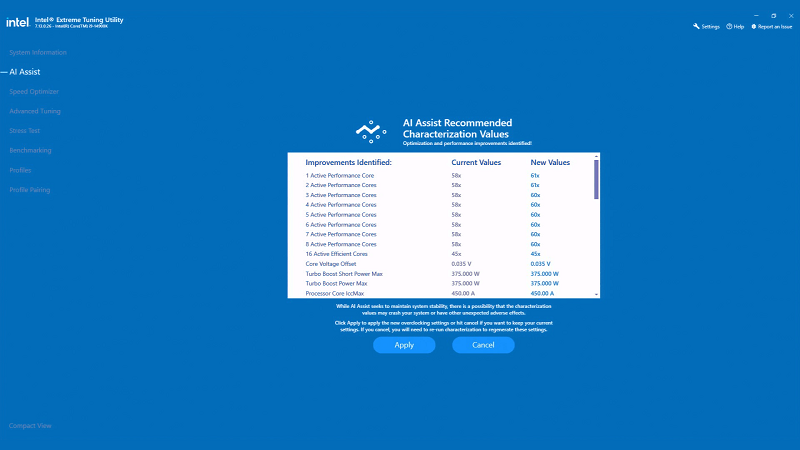
Task: Go to Speed Optimizer
Action: [34, 92]
